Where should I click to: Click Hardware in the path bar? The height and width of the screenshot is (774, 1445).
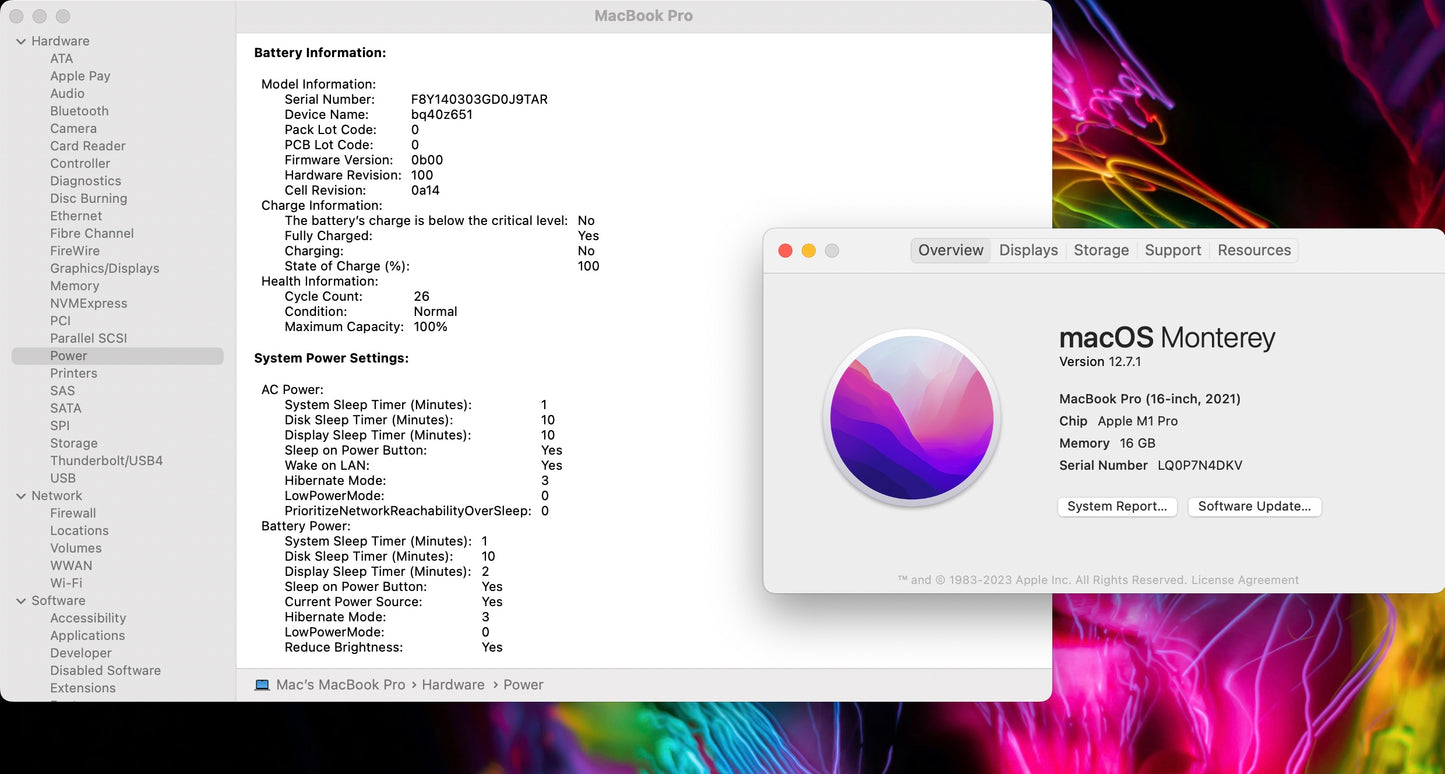[x=453, y=685]
